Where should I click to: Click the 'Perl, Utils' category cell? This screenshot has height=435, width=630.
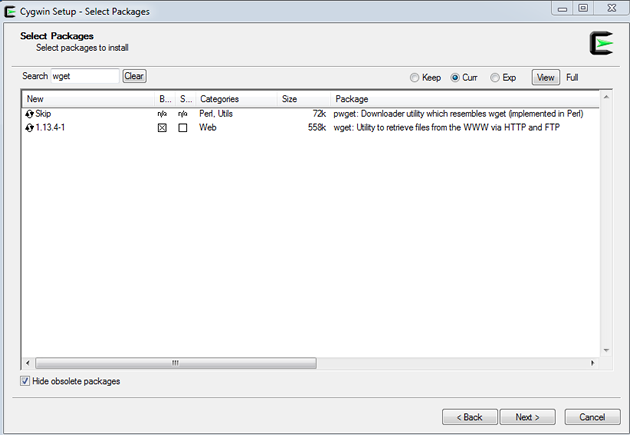click(x=216, y=114)
